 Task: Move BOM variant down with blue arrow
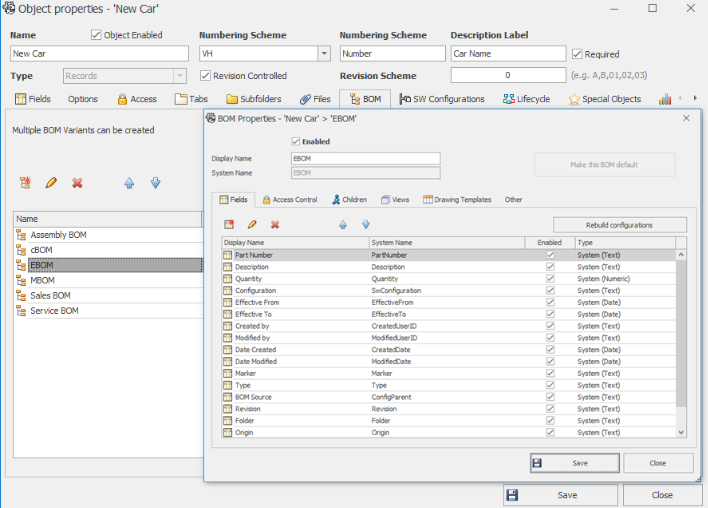155,183
